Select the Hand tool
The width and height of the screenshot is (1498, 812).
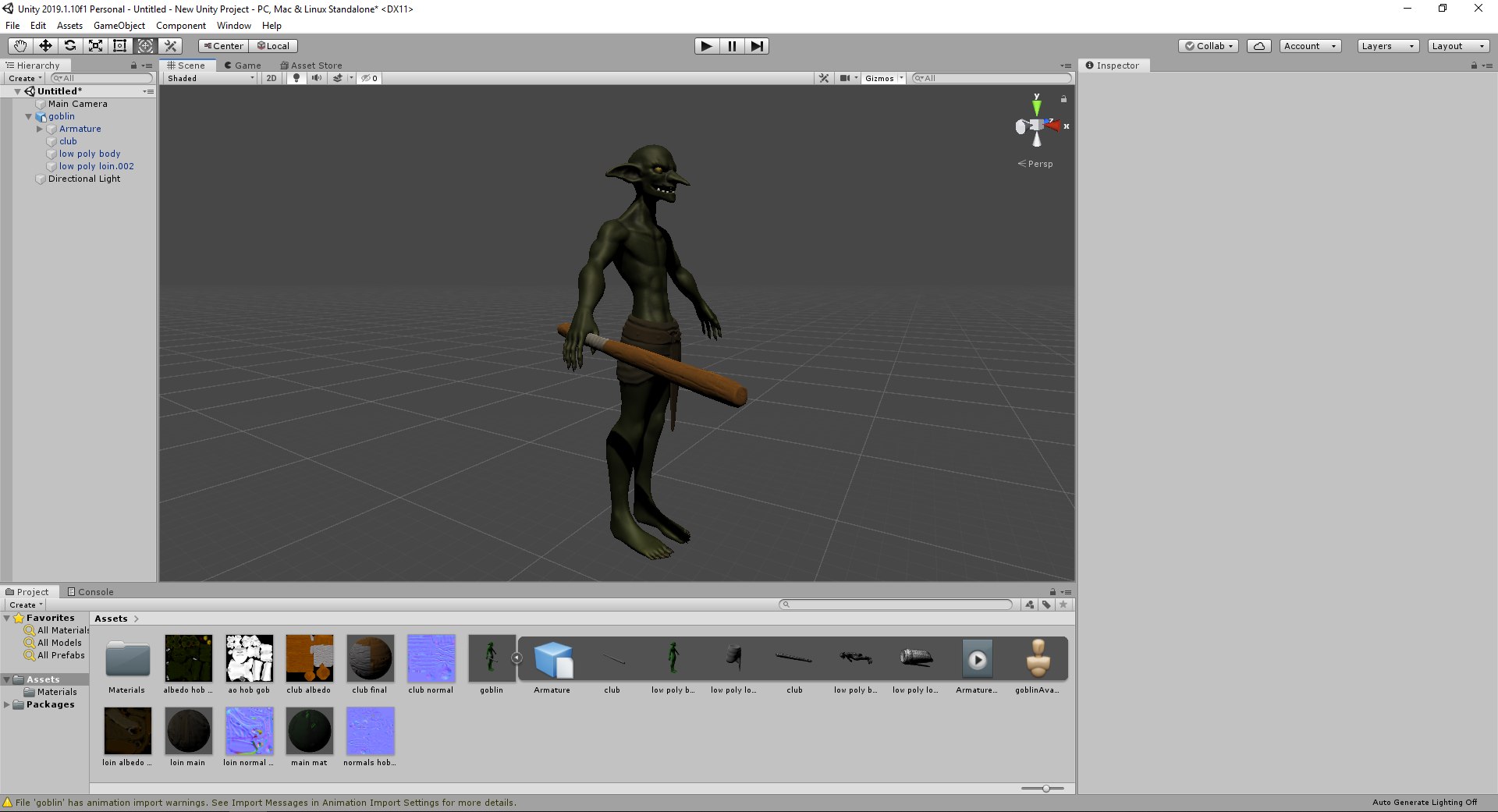pyautogui.click(x=20, y=46)
